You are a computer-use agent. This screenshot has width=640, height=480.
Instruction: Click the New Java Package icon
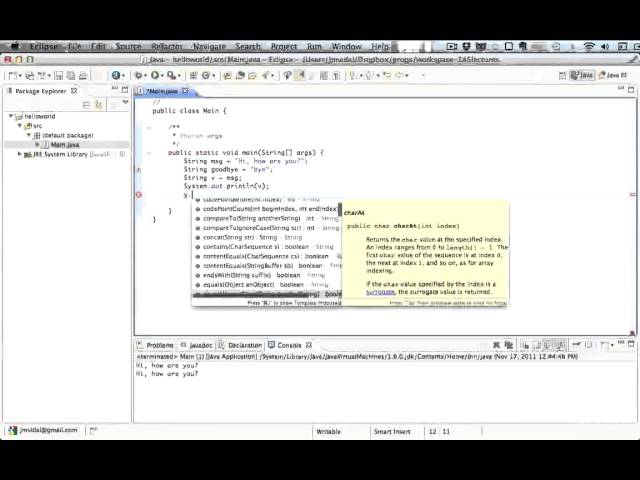(x=193, y=76)
